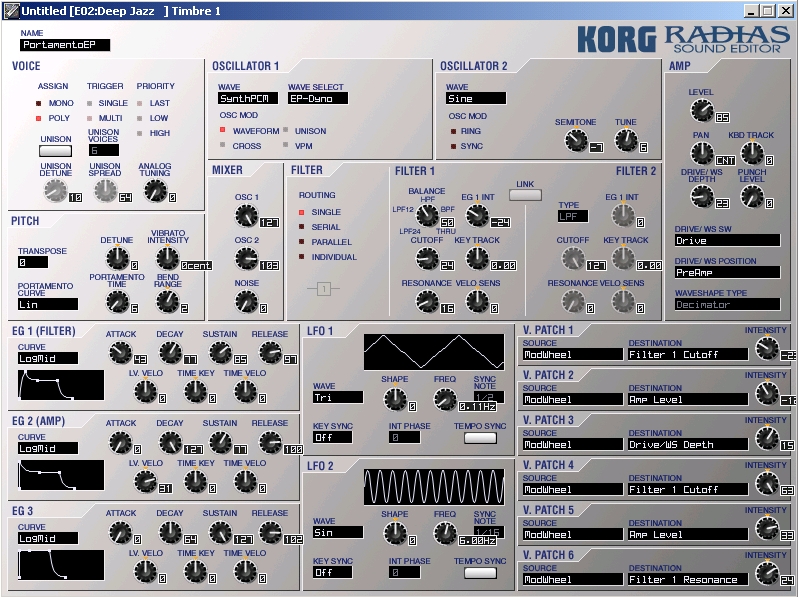Image resolution: width=798 pixels, height=597 pixels.
Task: Select VPM oscillator mod
Action: coord(286,146)
